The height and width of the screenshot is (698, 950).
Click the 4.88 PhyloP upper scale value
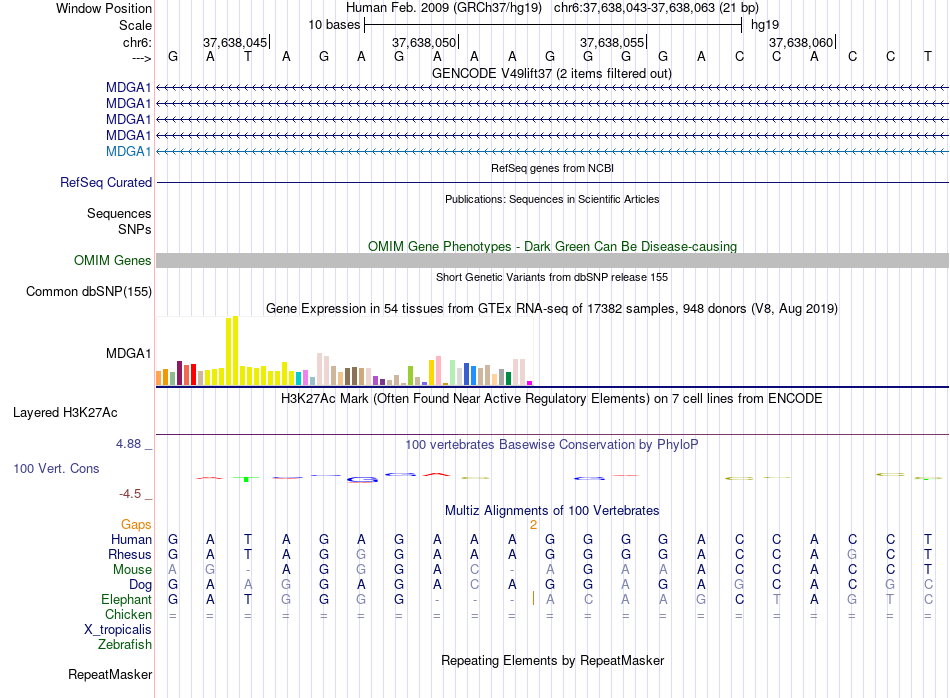(x=128, y=444)
